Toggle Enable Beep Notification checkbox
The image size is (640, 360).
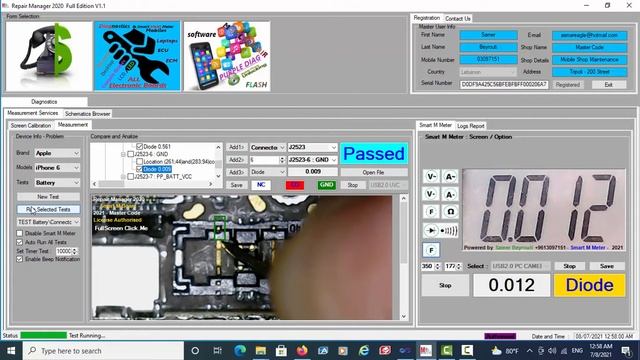click(20, 259)
